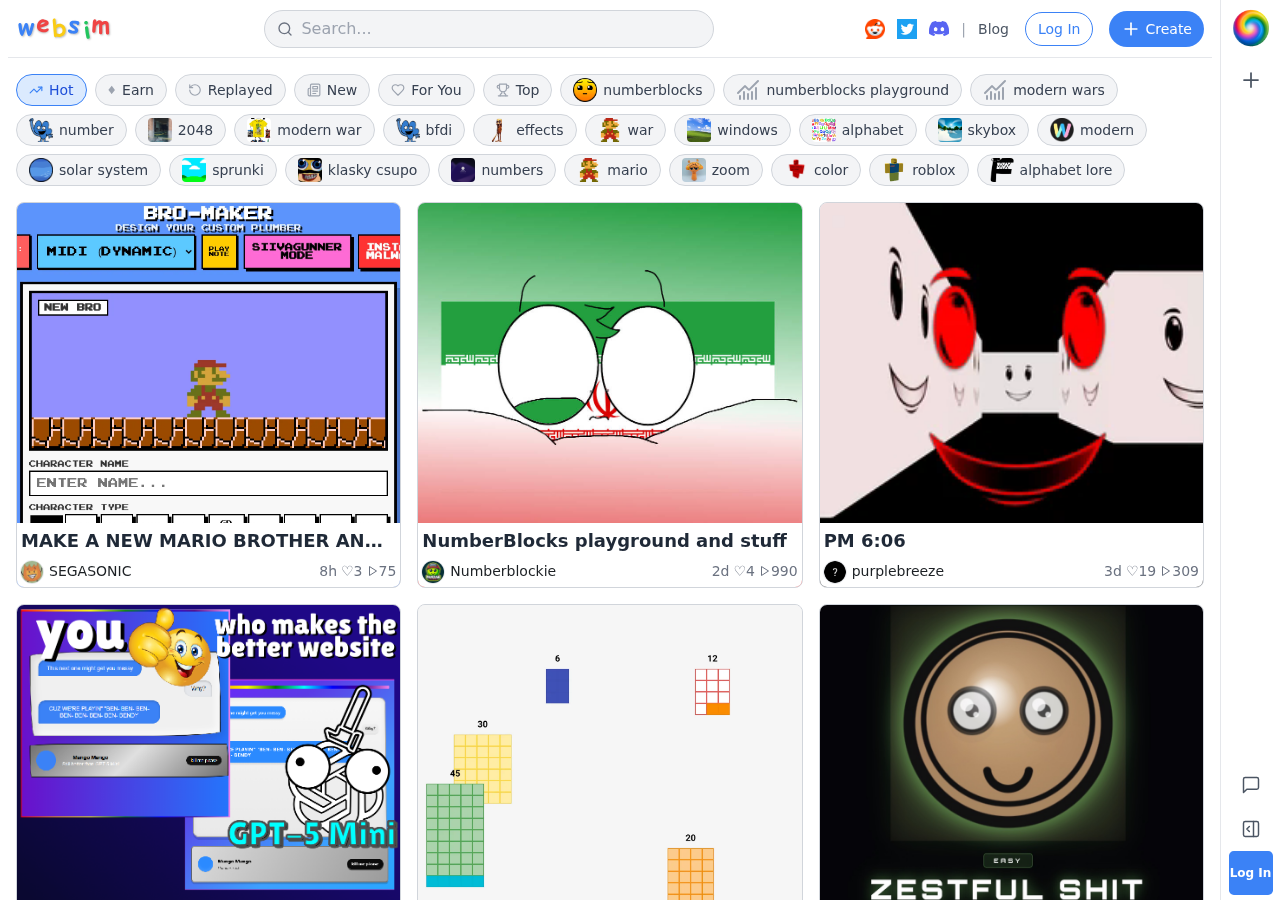This screenshot has height=900, width=1280.
Task: Click the sidebar Log In button
Action: coord(1251,873)
